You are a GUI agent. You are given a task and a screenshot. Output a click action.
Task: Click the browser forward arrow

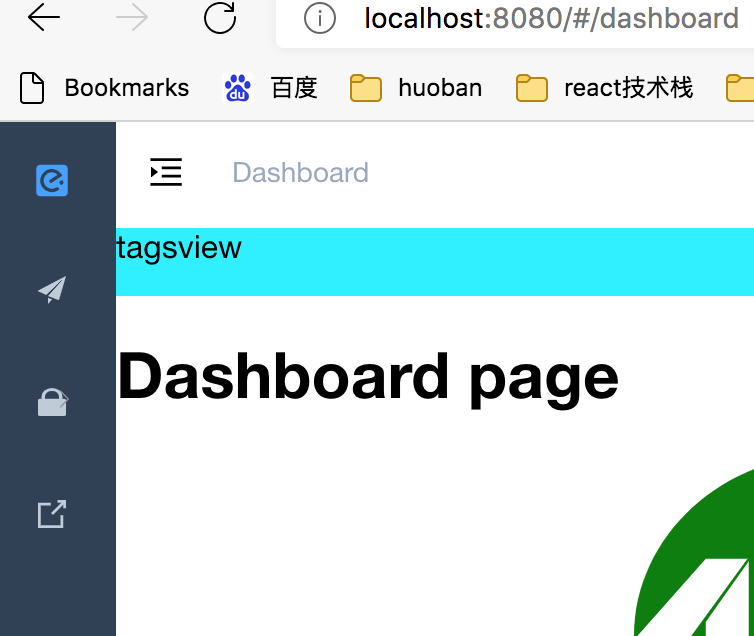coord(132,17)
